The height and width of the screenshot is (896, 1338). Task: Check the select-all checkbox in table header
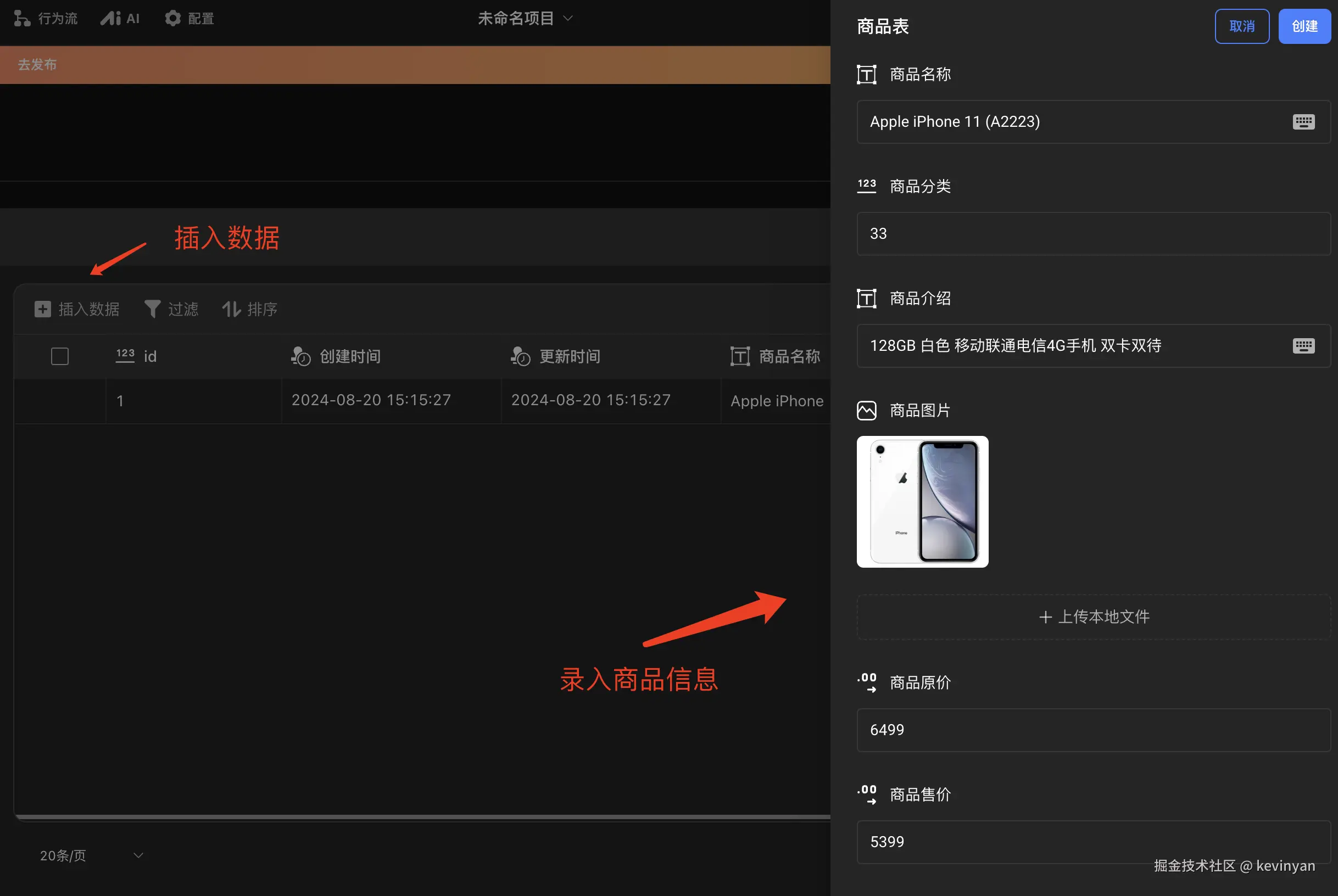pos(59,356)
